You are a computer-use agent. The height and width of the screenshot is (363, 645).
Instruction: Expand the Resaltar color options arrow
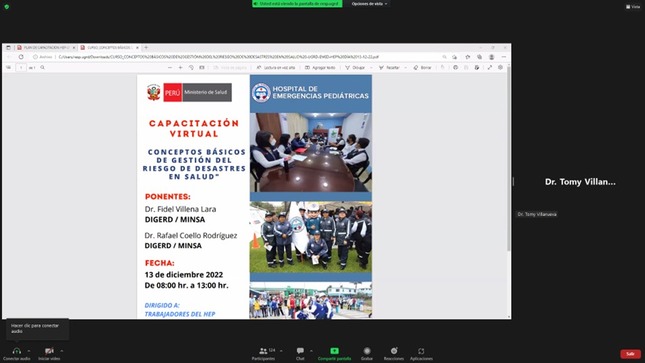(x=406, y=67)
